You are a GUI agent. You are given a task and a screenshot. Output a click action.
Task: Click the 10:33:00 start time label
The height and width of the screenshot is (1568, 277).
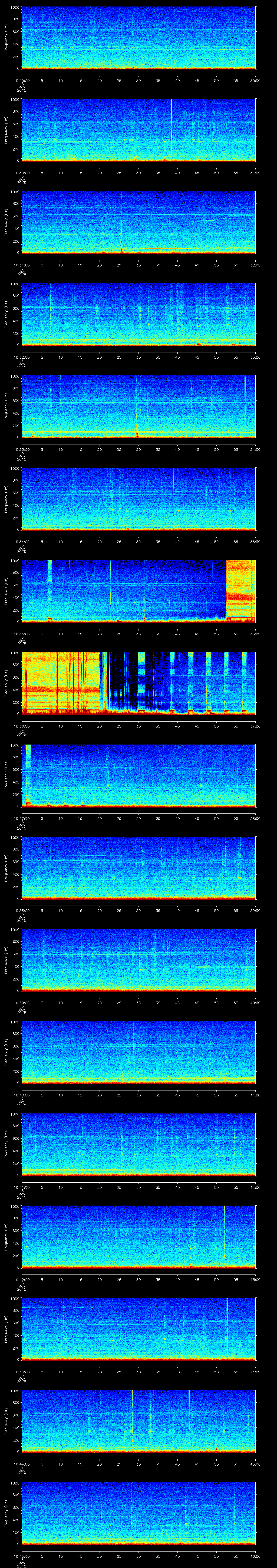[21, 449]
